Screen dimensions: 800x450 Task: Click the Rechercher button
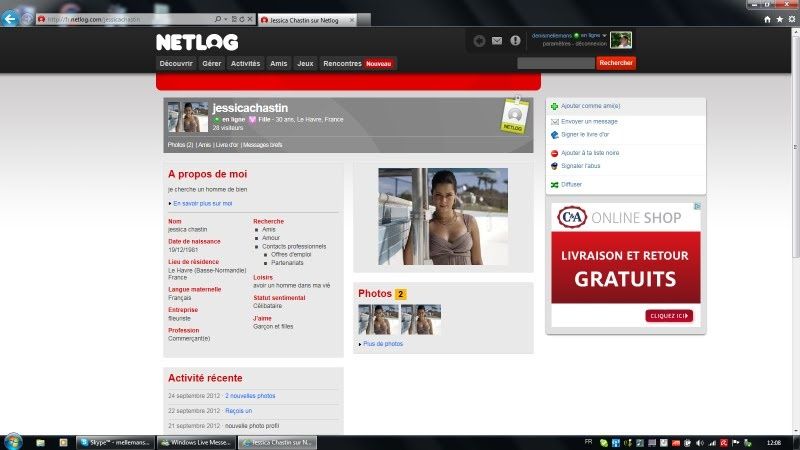tap(616, 63)
